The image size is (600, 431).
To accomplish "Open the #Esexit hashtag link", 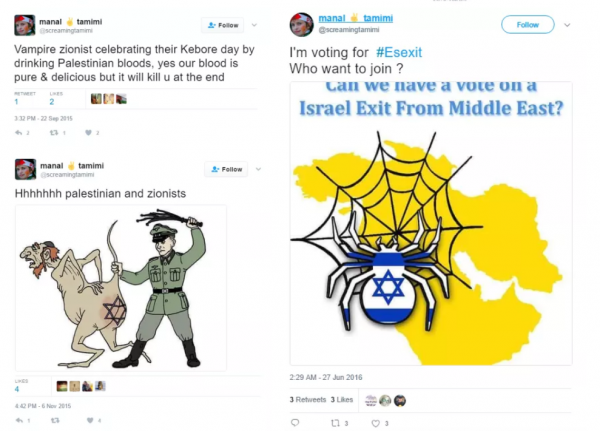I will click(x=399, y=52).
